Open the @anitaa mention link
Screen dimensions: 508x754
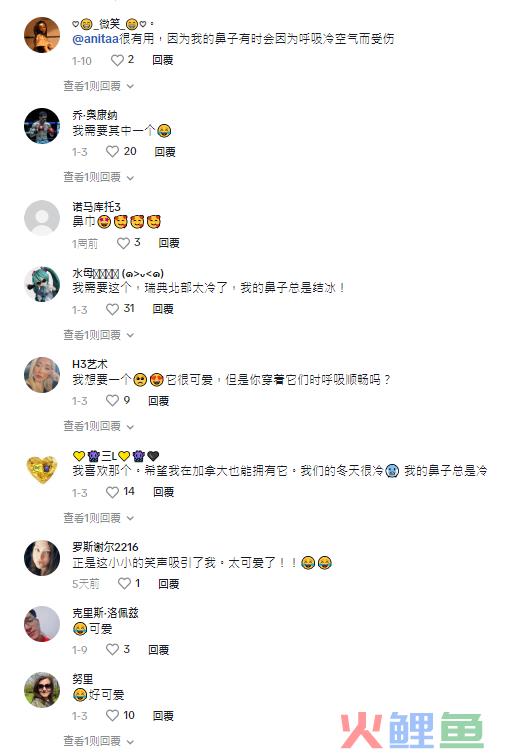(x=95, y=39)
